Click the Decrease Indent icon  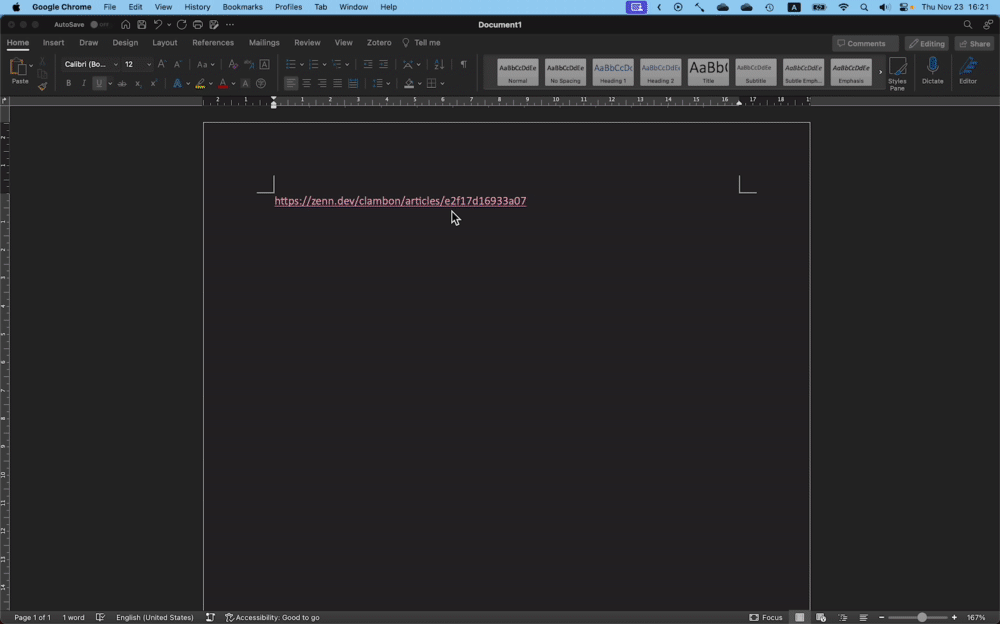(x=368, y=64)
